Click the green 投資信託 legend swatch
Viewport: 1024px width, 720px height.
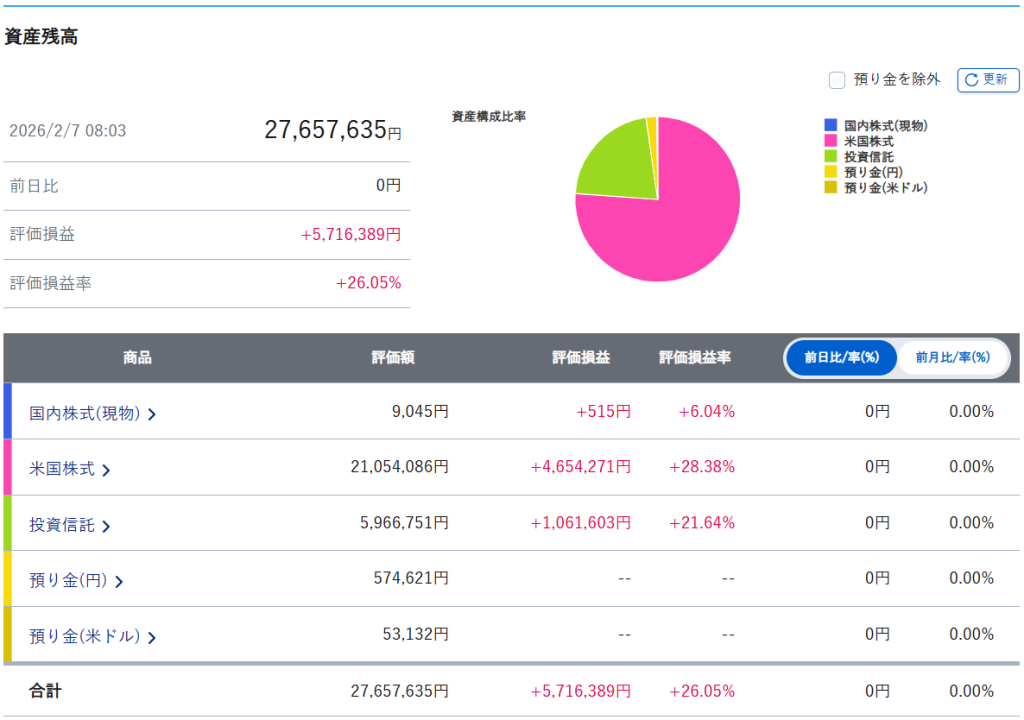pyautogui.click(x=830, y=157)
